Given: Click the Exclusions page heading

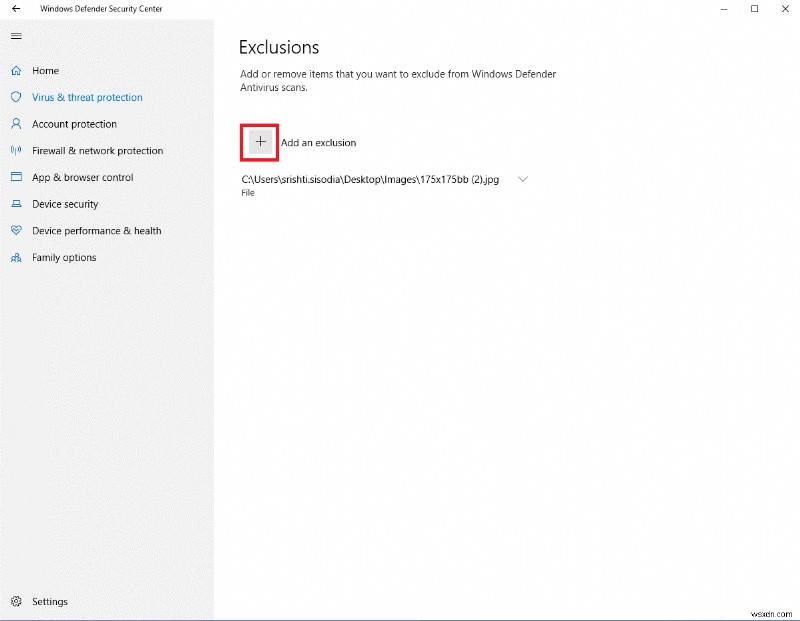Looking at the screenshot, I should click(x=278, y=47).
